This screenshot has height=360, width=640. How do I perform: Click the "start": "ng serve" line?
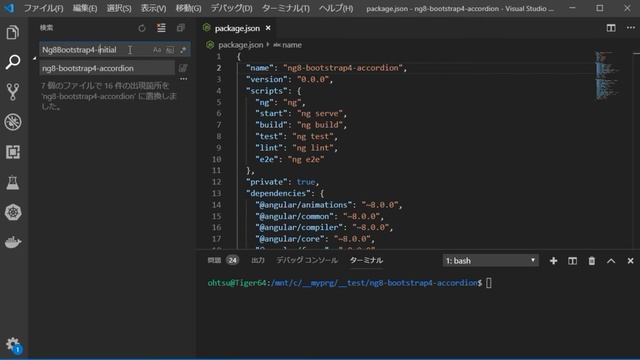[x=301, y=113]
